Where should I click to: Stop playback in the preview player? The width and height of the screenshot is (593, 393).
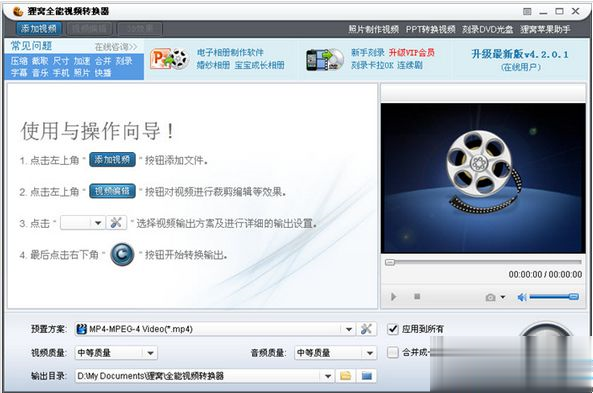(x=417, y=297)
